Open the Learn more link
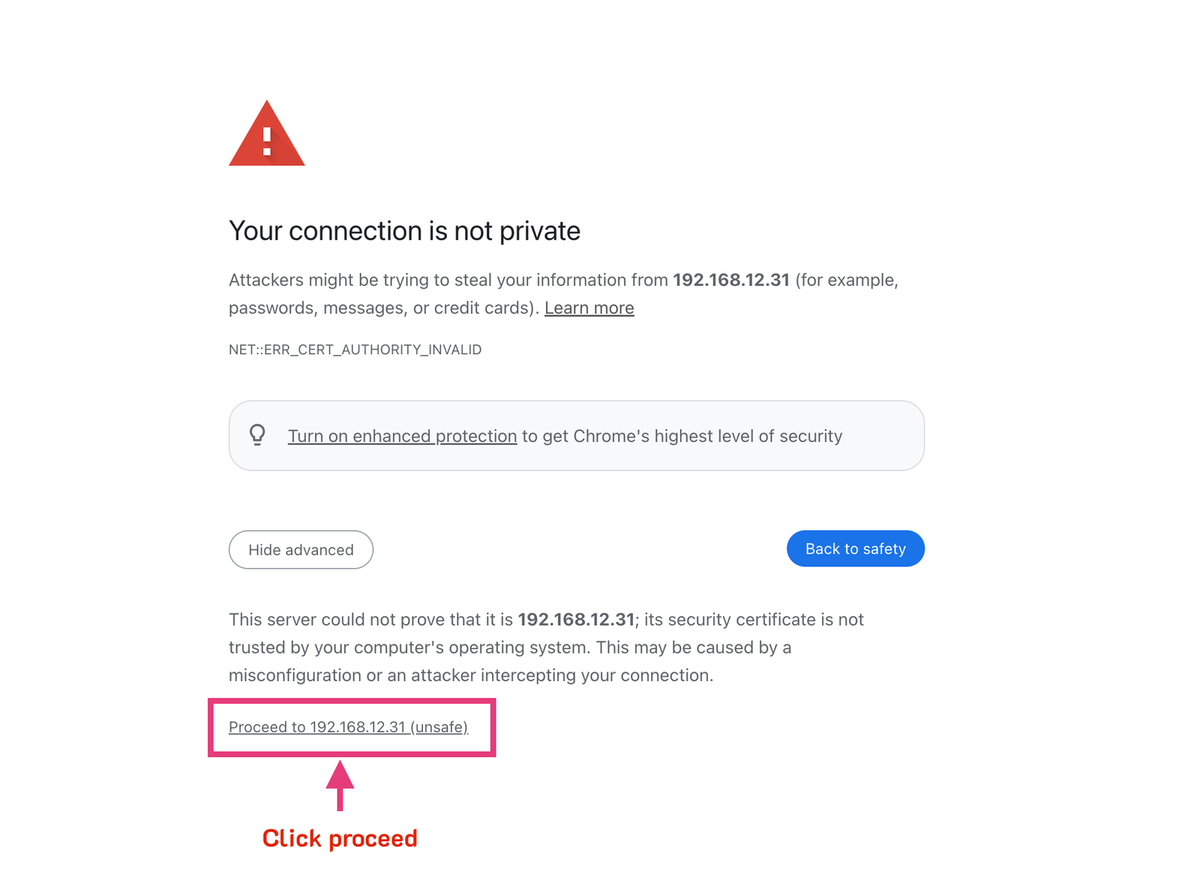1200x884 pixels. [x=589, y=308]
